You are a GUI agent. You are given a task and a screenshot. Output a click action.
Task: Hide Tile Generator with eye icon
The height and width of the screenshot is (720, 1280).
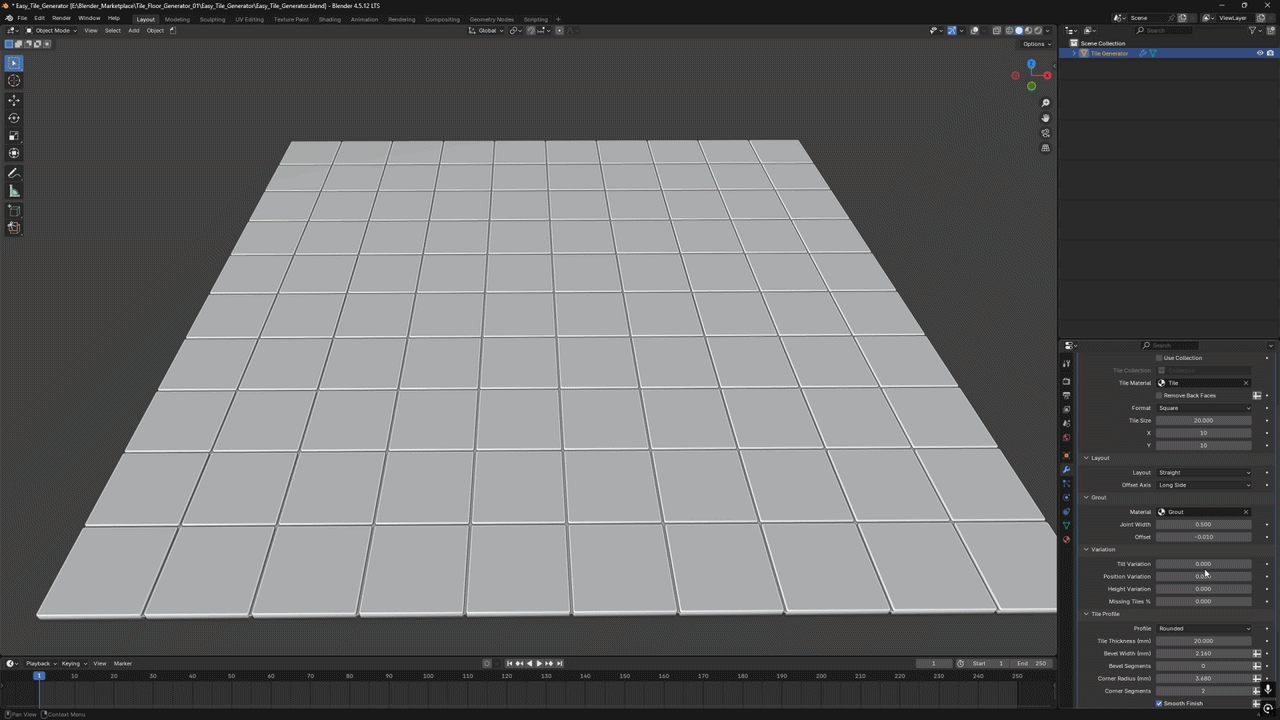click(x=1259, y=53)
